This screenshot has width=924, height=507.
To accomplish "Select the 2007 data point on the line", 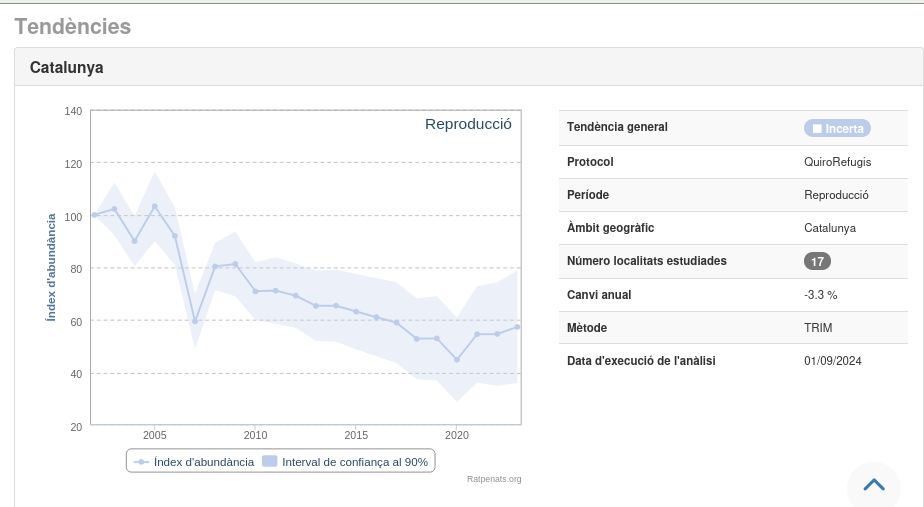I will [195, 322].
